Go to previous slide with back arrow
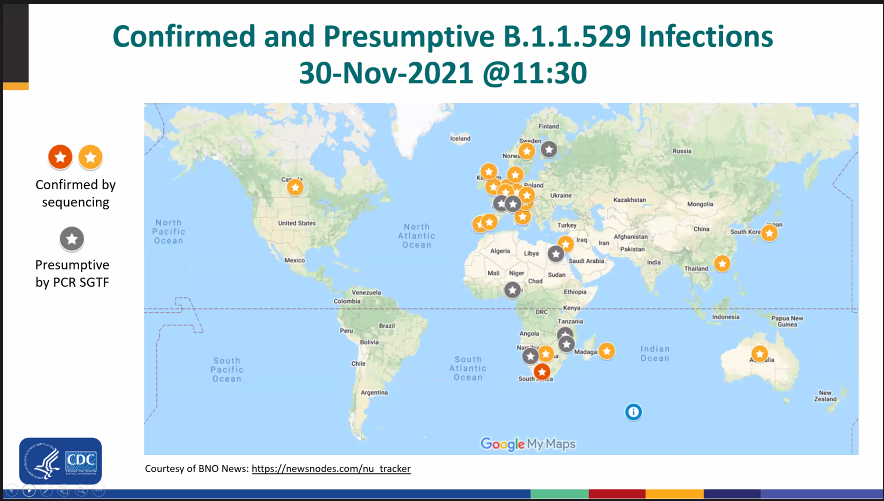Viewport: 884px width, 501px height. pos(11,491)
